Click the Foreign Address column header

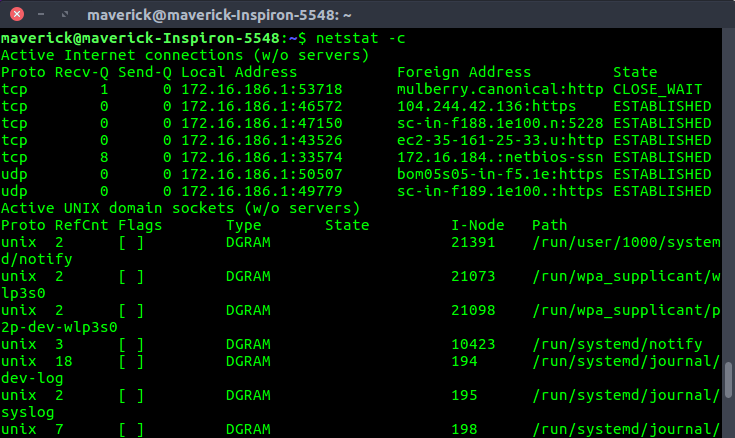pos(464,72)
